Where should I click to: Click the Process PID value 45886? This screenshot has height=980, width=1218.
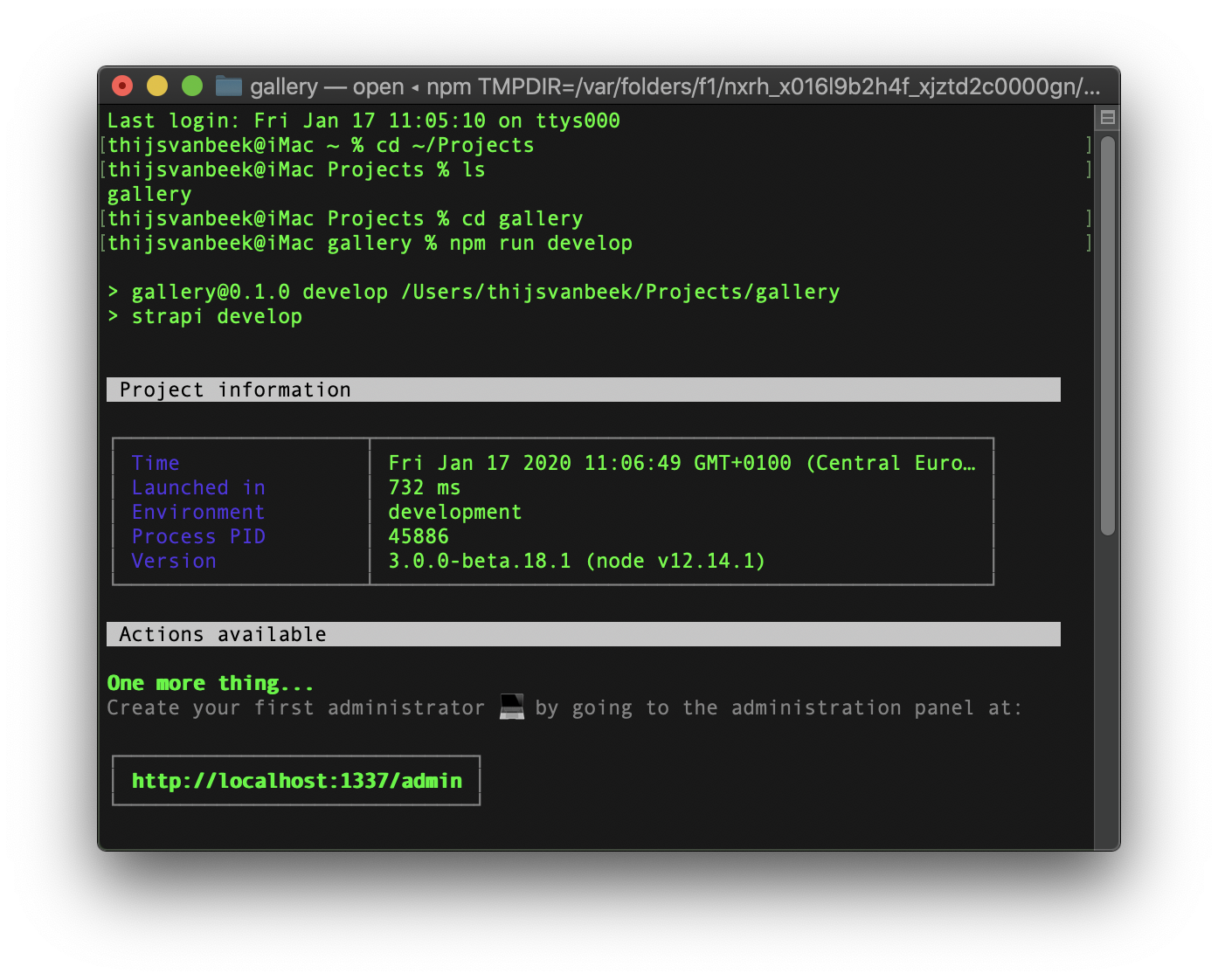419,536
